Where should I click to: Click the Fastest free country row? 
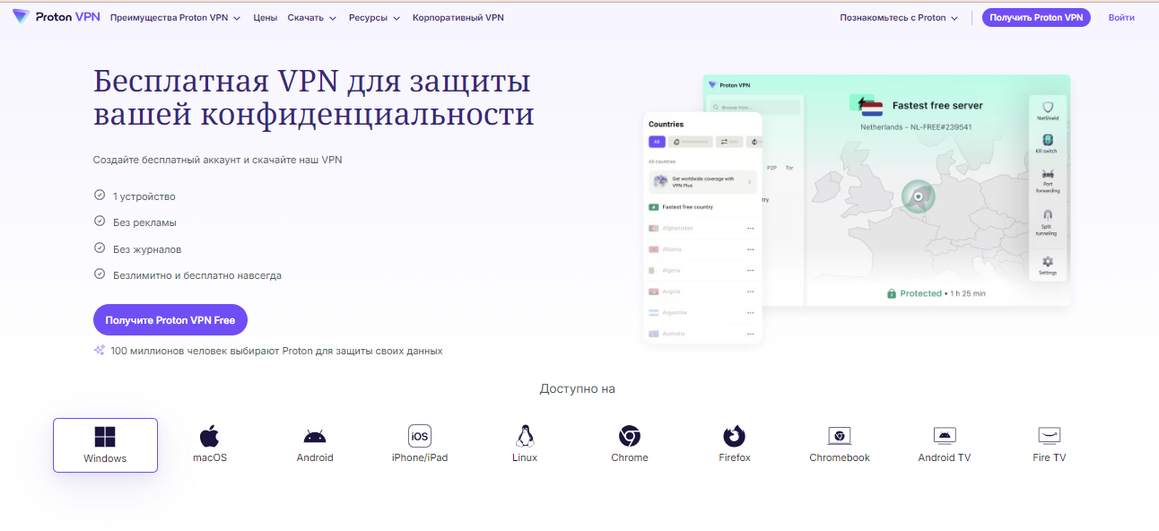point(702,207)
